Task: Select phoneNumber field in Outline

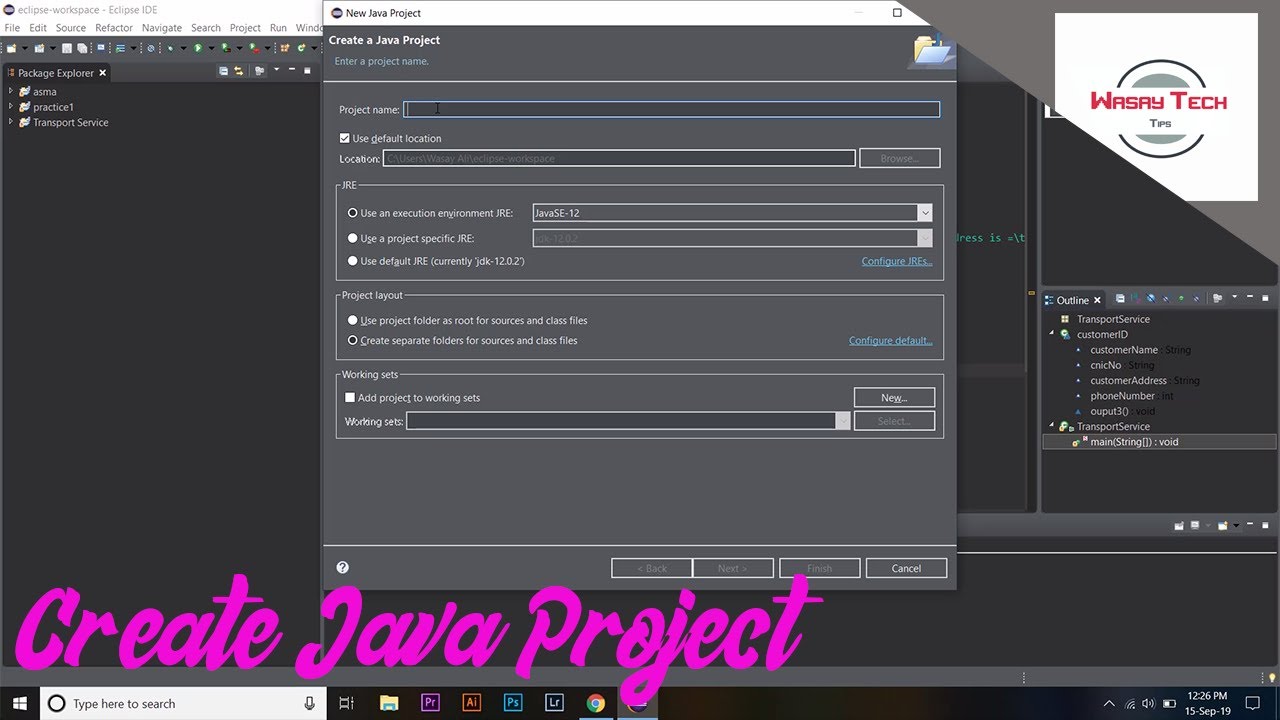Action: click(1122, 395)
